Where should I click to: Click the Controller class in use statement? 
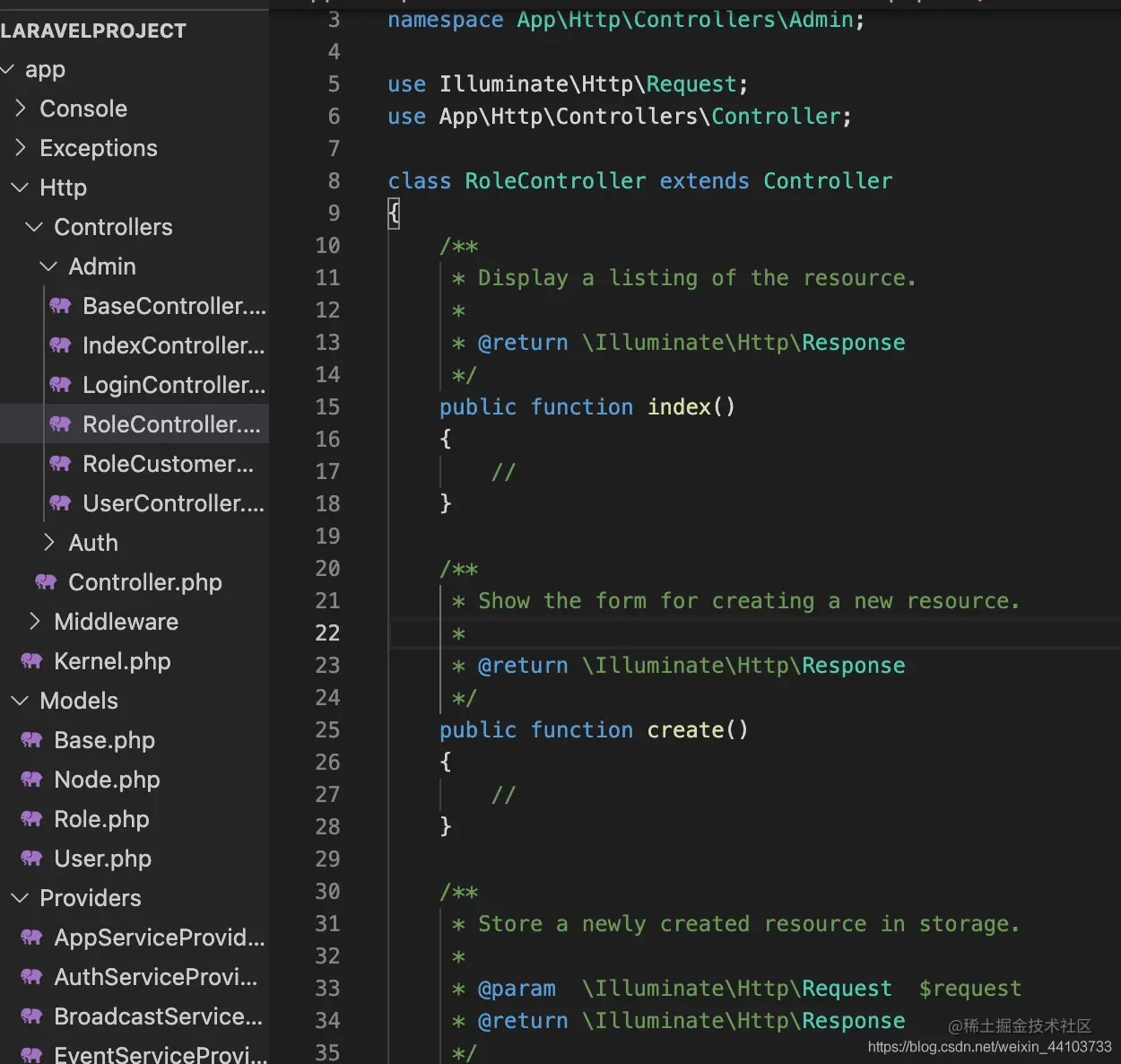(776, 117)
